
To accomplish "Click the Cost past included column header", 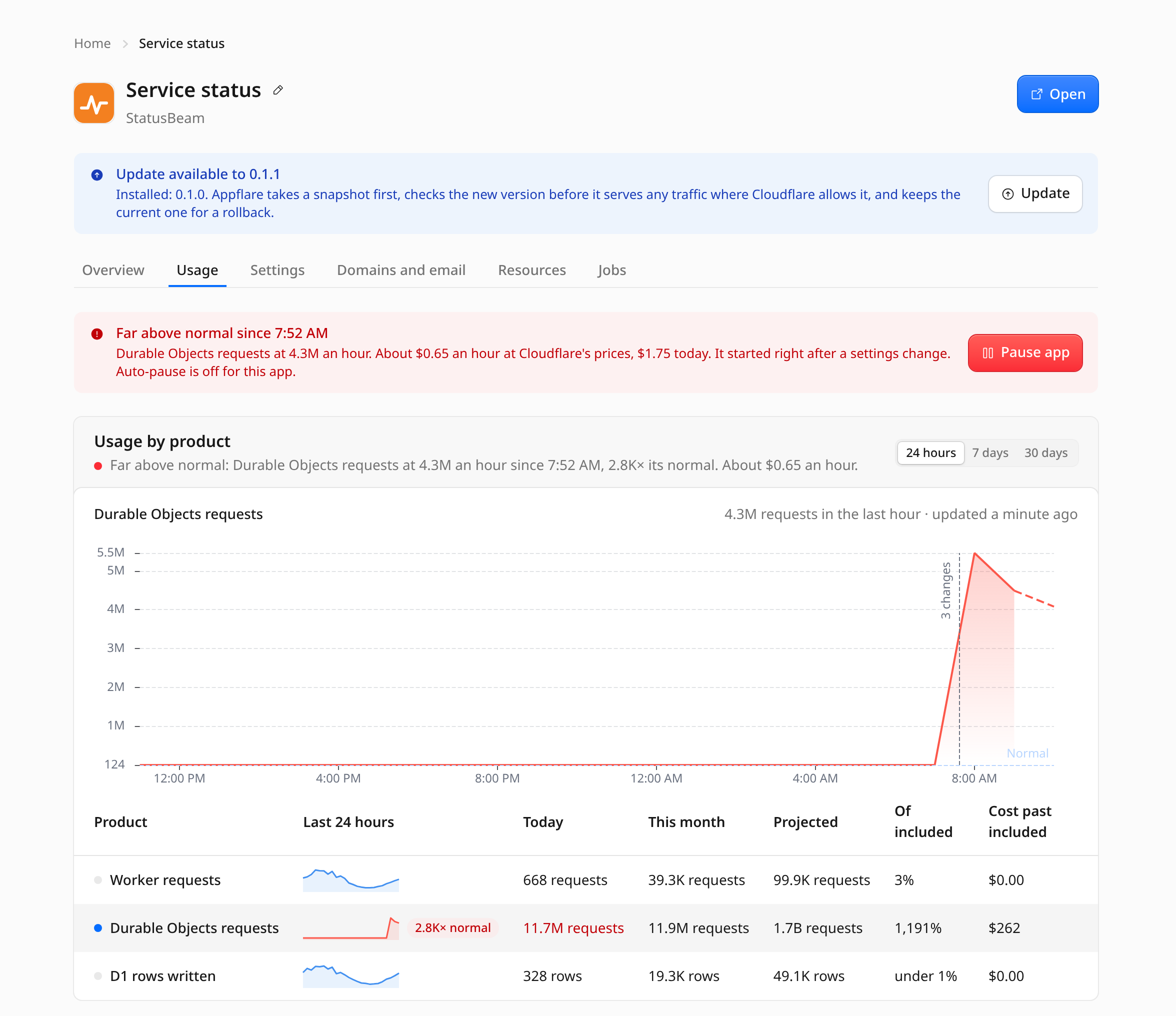I will tap(1020, 822).
